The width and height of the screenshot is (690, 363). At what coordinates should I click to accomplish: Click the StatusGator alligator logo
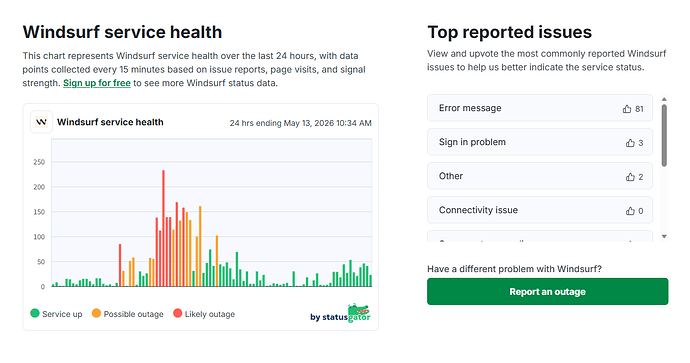[359, 312]
